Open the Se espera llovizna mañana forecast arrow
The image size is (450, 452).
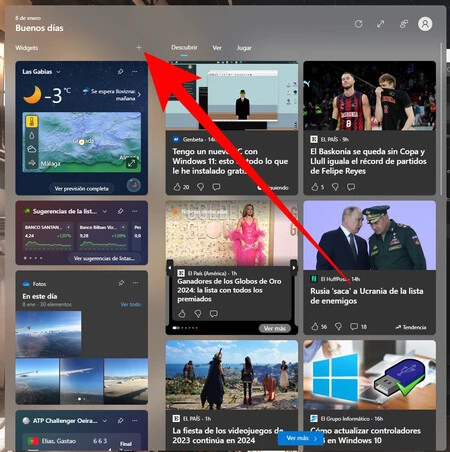pos(139,95)
